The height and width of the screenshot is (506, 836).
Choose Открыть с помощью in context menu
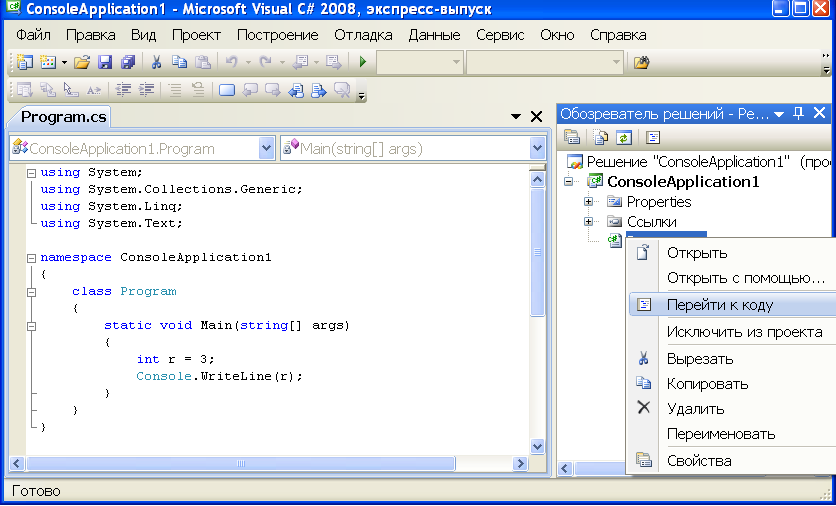(733, 278)
